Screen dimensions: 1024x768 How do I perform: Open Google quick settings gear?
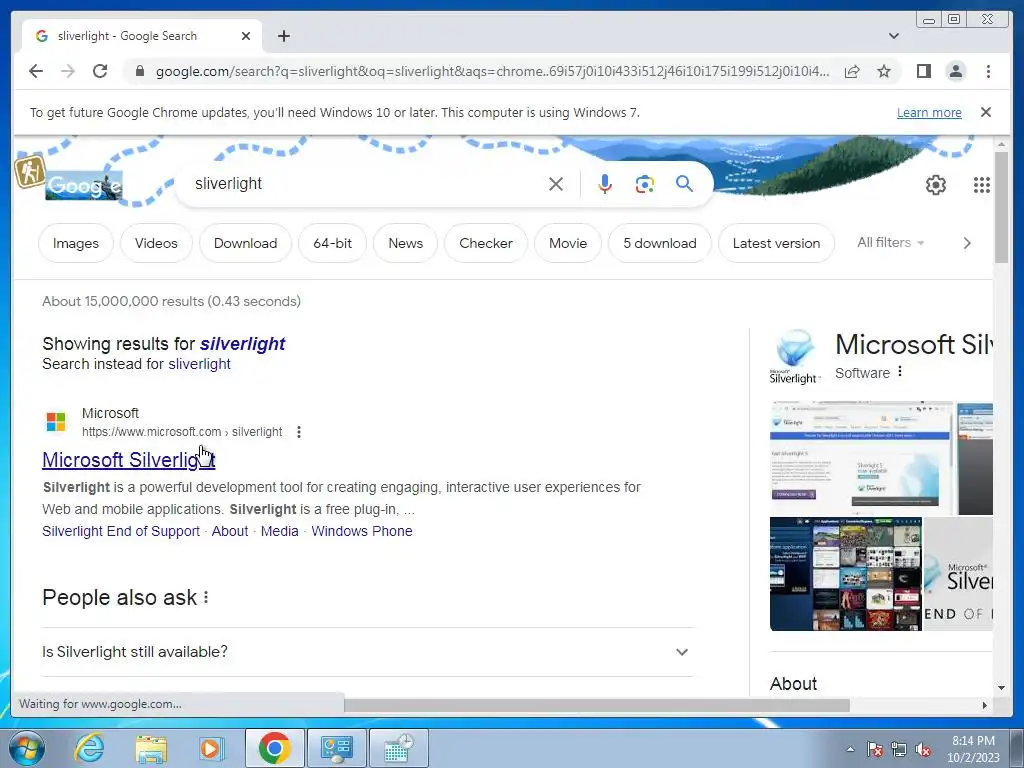pos(936,185)
